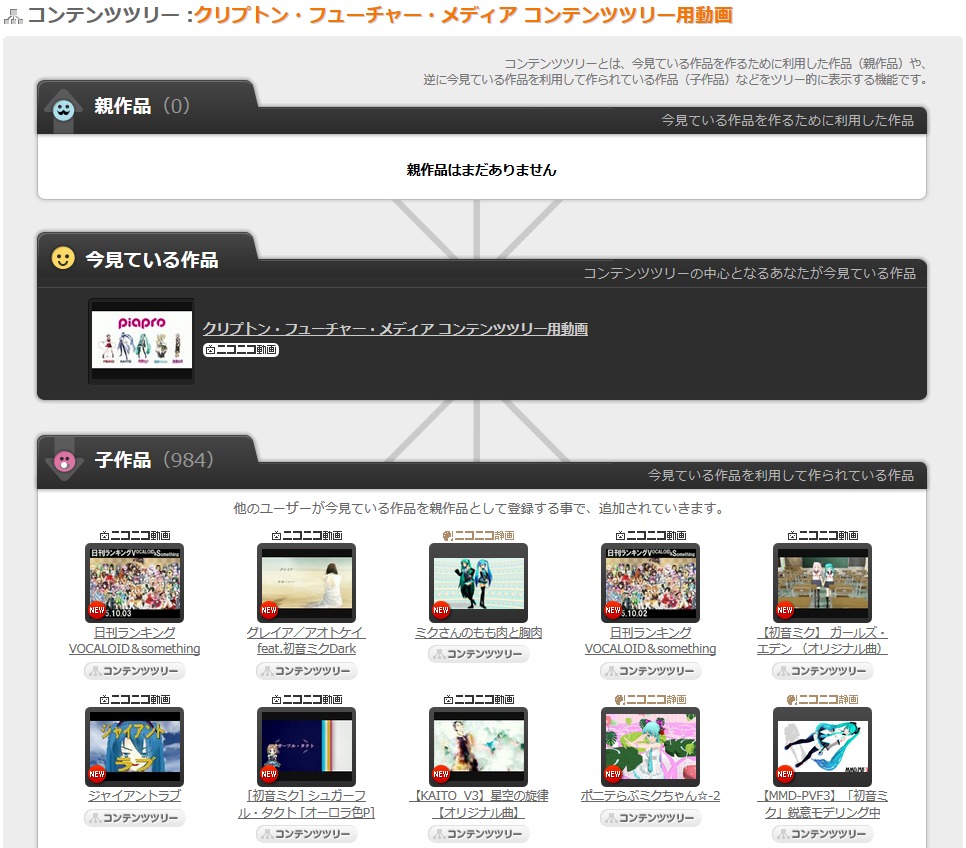Click コンテンツツリー button under ガールズ・エデン
The image size is (966, 848).
click(822, 671)
